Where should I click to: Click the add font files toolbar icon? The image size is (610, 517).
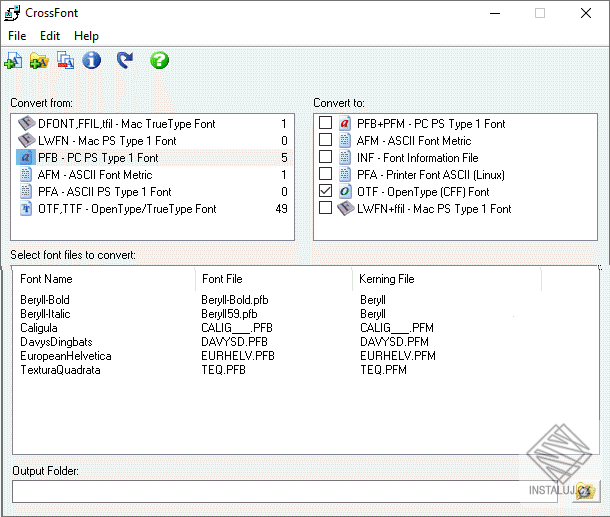click(x=13, y=61)
